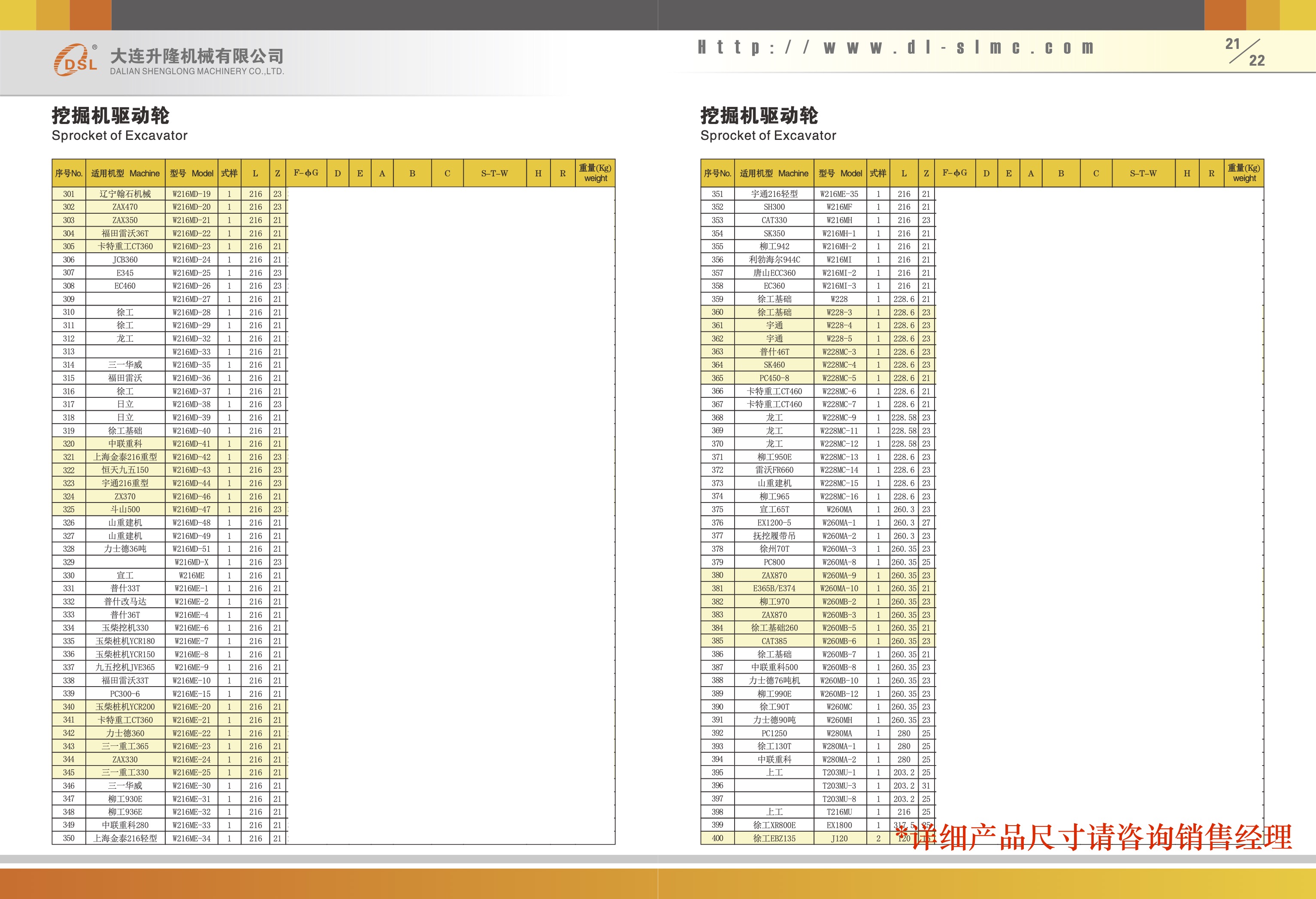Click the model cell W216MD-27
Image resolution: width=1316 pixels, height=899 pixels.
pyautogui.click(x=191, y=299)
